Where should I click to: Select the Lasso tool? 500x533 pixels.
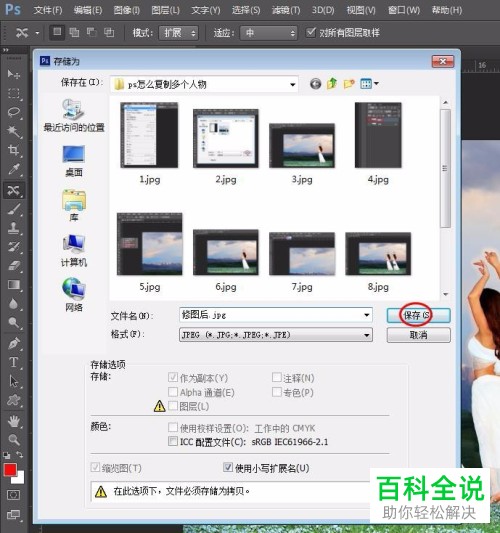coord(14,112)
